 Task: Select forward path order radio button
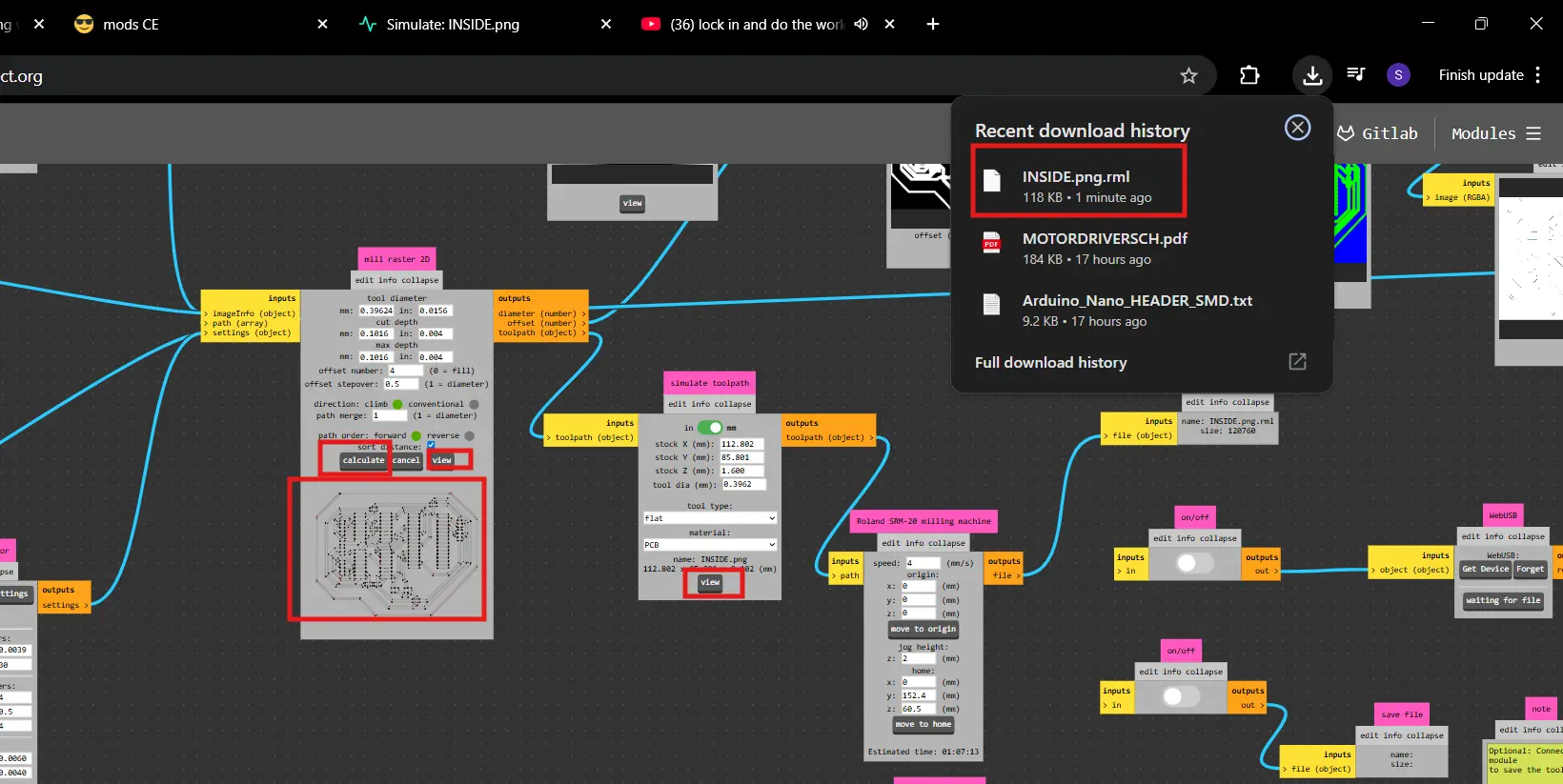(x=416, y=435)
